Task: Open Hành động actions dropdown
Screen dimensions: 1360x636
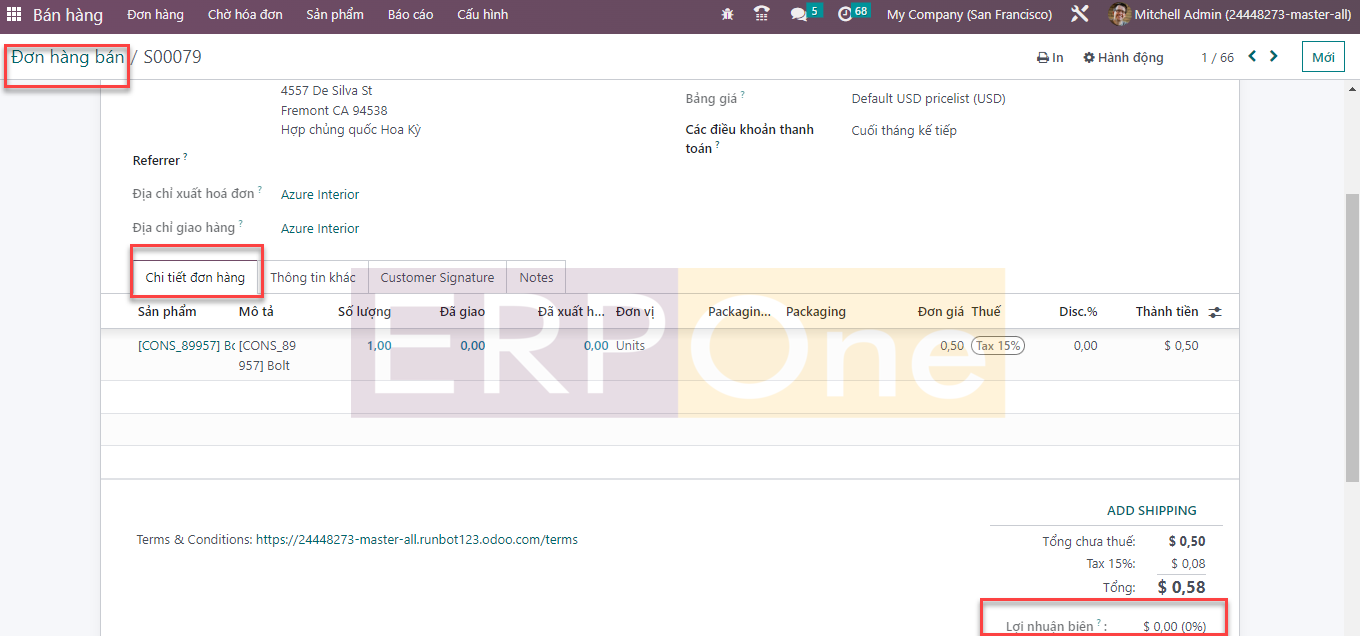Action: tap(1123, 58)
